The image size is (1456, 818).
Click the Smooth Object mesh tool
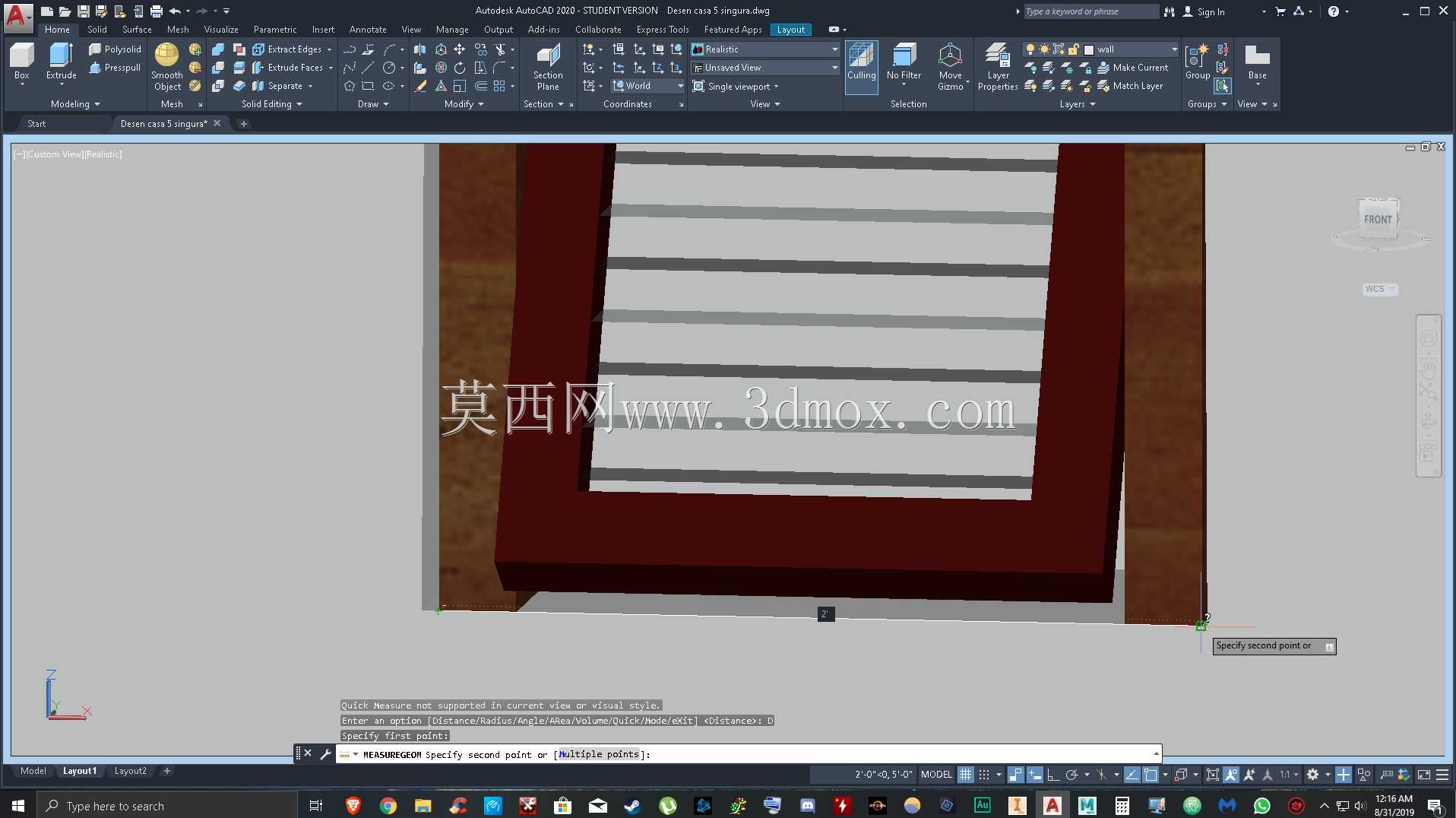pyautogui.click(x=166, y=67)
